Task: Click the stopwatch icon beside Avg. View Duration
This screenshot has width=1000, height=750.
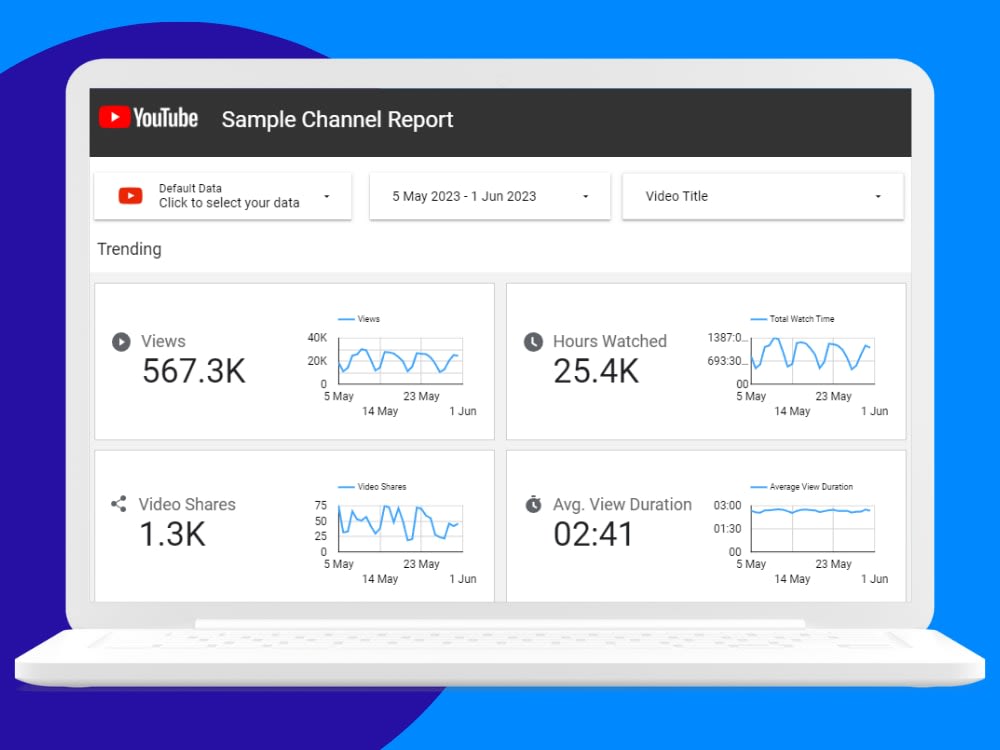Action: tap(531, 505)
